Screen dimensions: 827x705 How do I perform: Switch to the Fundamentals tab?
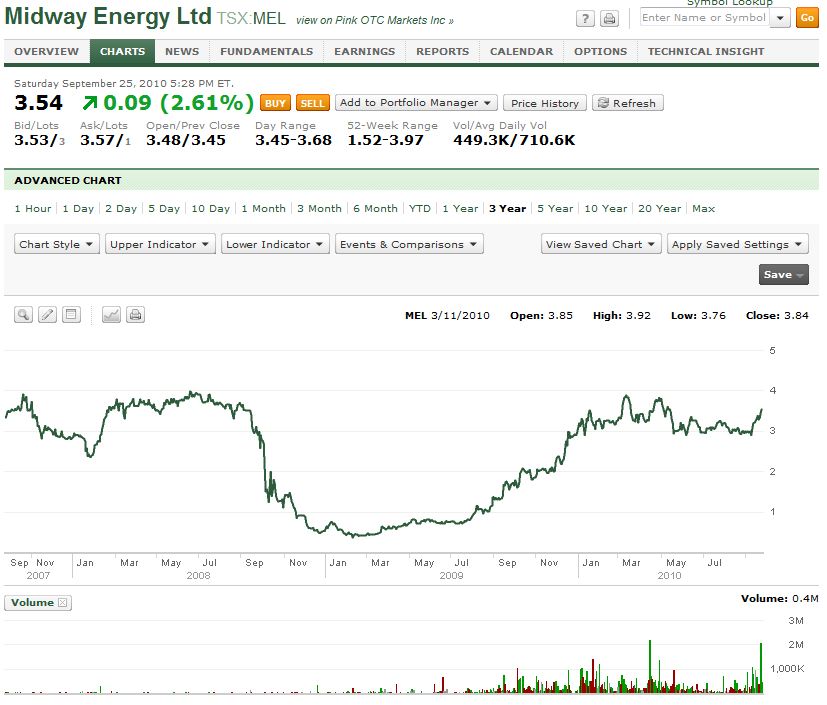point(266,51)
